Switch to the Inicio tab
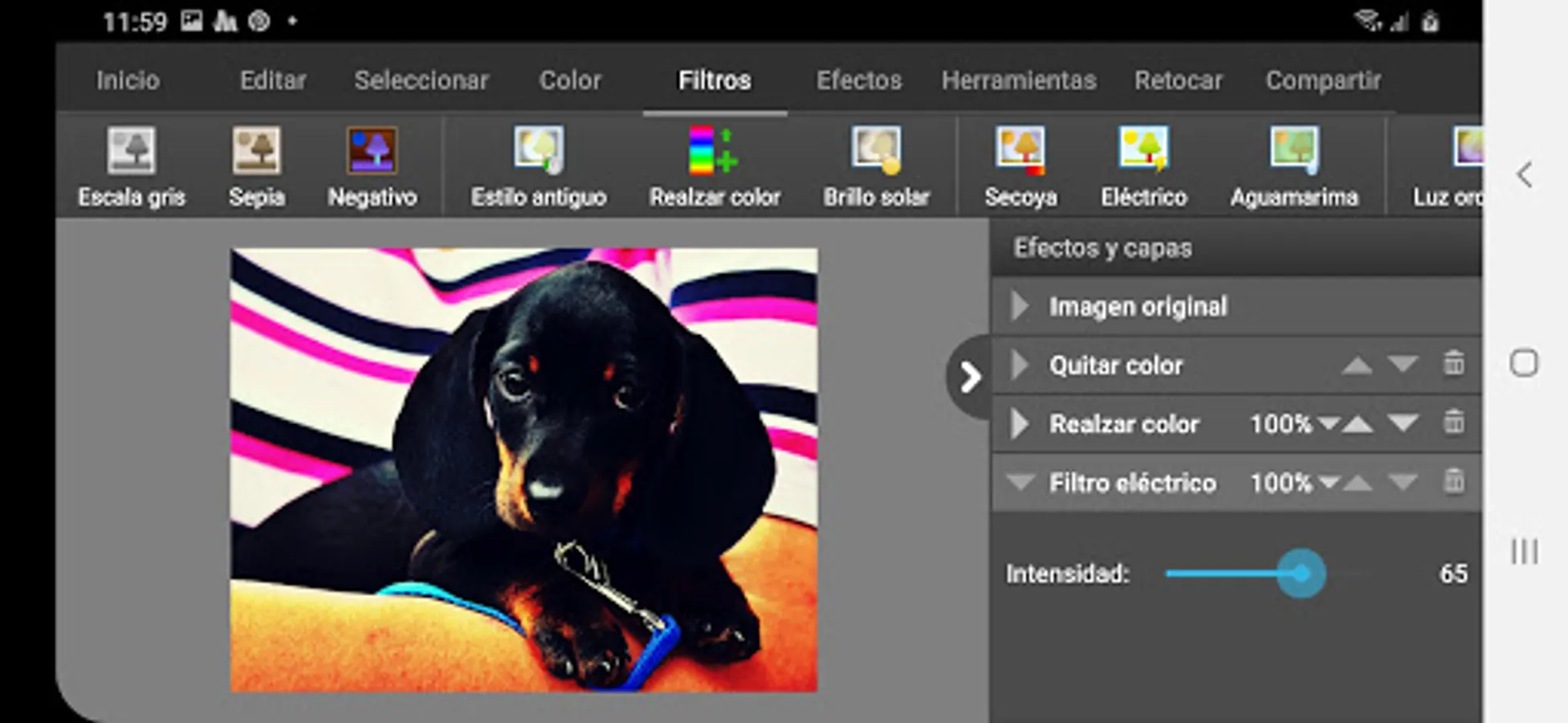Viewport: 1568px width, 723px height. click(128, 80)
